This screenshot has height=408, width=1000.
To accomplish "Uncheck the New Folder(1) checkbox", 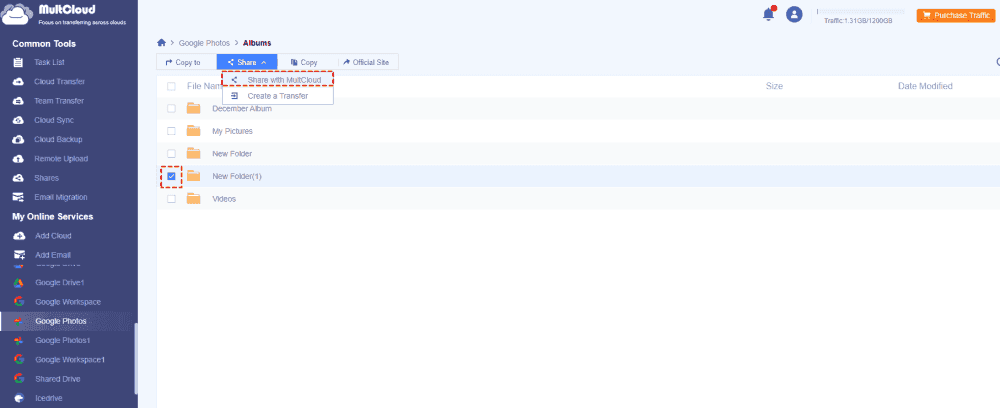I will (171, 176).
